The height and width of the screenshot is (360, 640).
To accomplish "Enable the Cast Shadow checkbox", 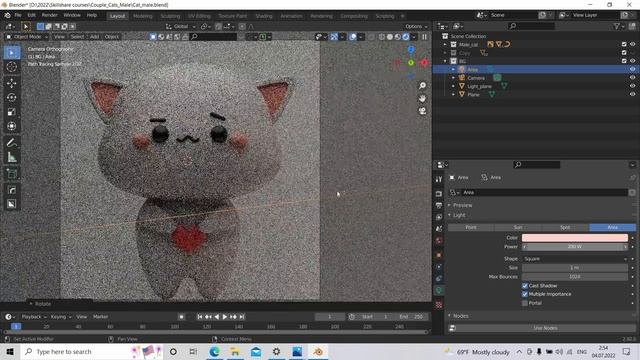I will click(525, 286).
